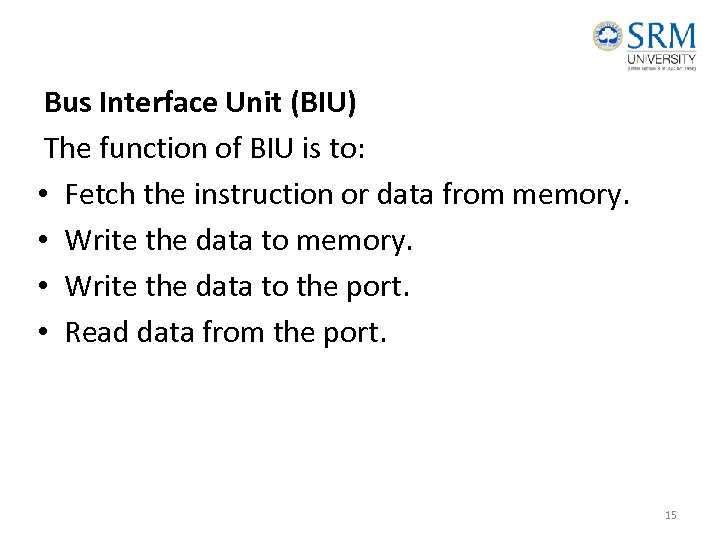720x540 pixels.
Task: Select the Bus Interface Unit heading
Action: [201, 102]
